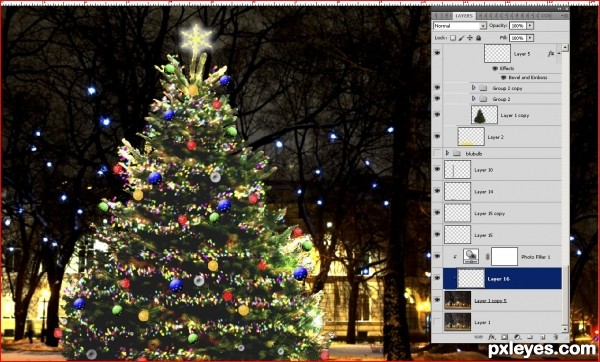The width and height of the screenshot is (600, 362).
Task: Select the Layer 1 copy 5 thumbnail
Action: [x=458, y=300]
